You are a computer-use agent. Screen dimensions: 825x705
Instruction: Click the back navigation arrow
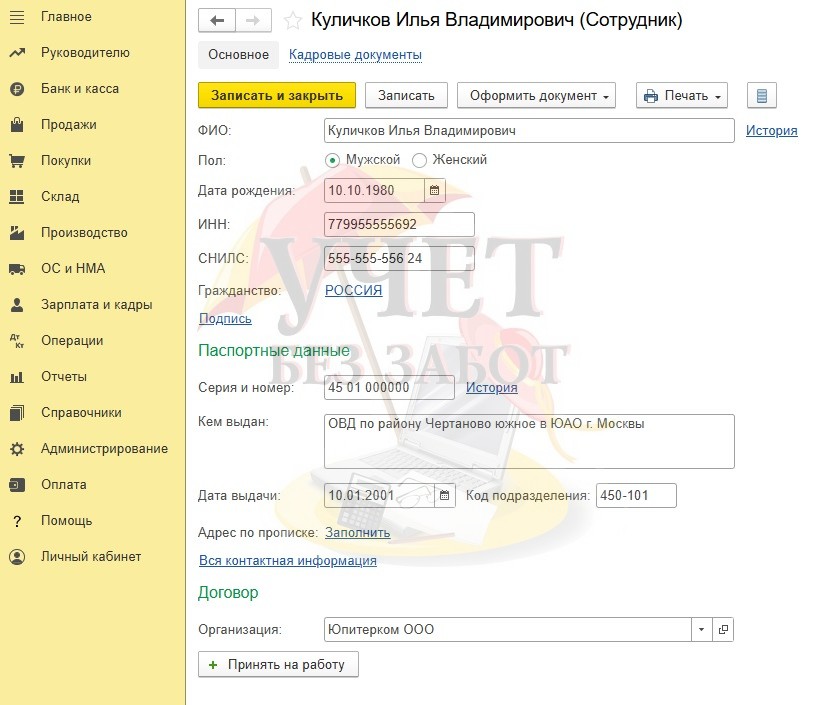(217, 21)
